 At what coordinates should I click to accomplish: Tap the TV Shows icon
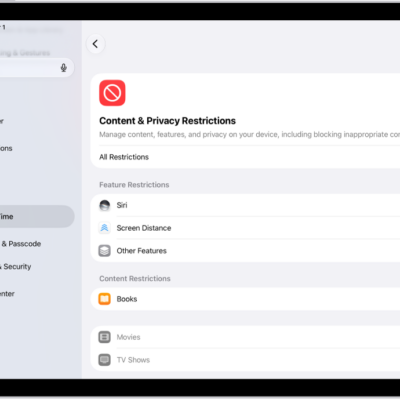click(105, 360)
